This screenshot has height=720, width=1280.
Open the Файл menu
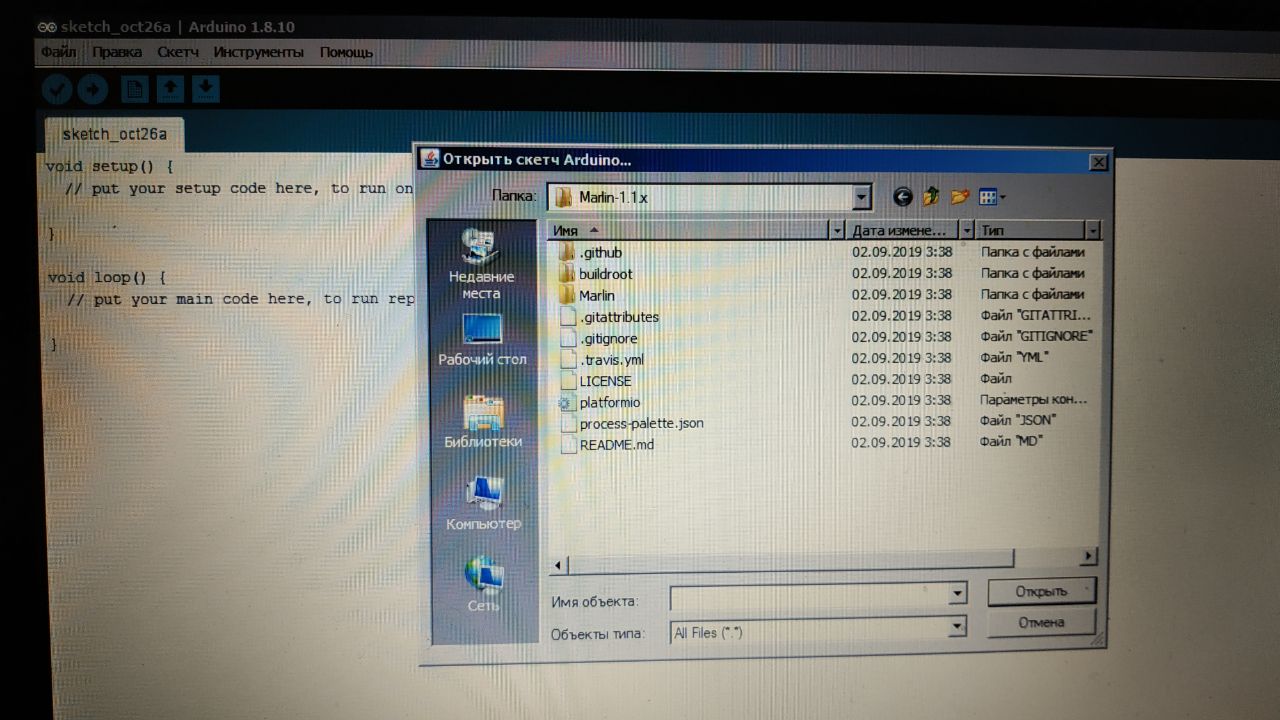(x=59, y=52)
